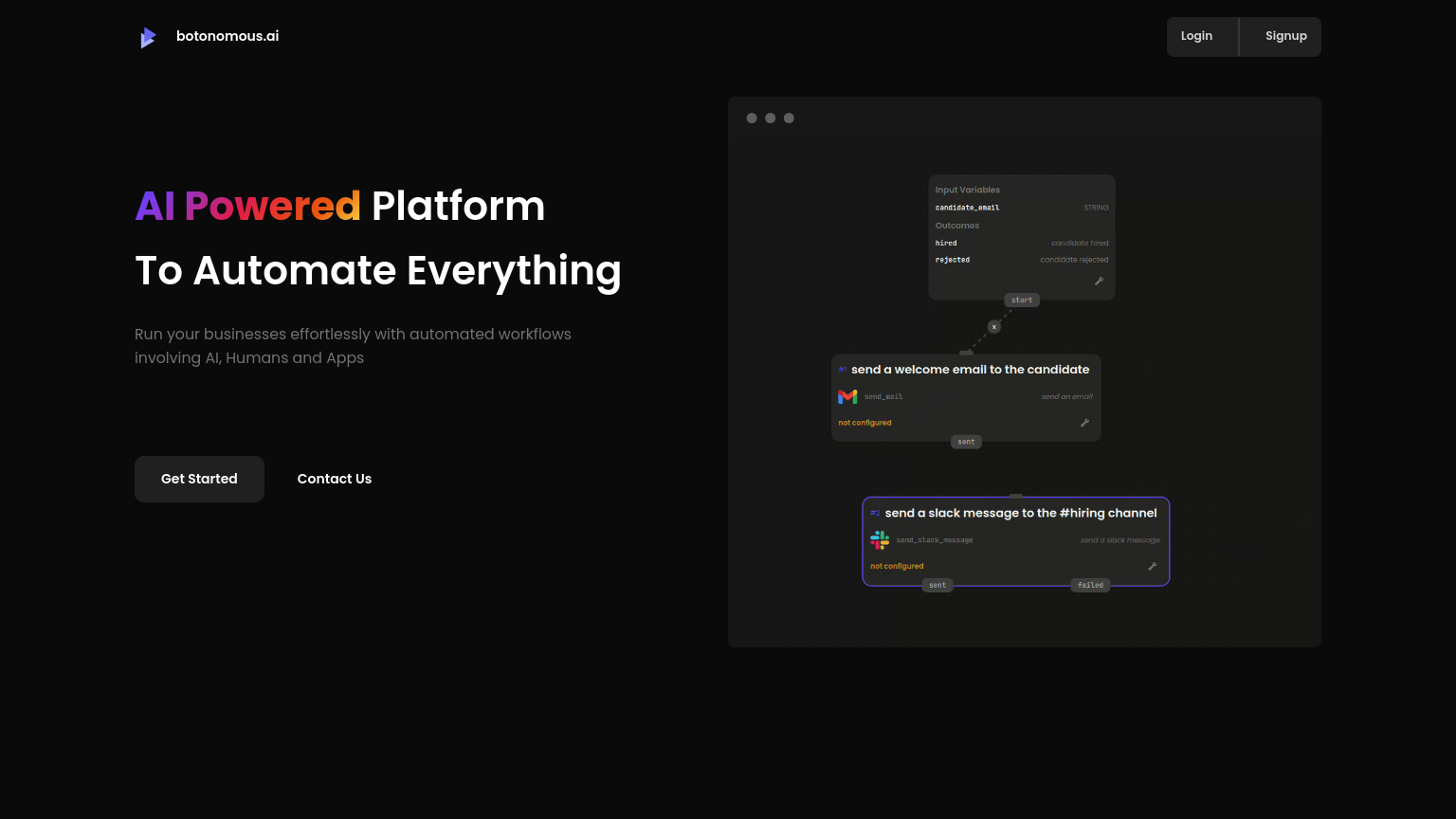Select the candidate_email STRING variable row
This screenshot has height=819, width=1456.
click(x=1021, y=207)
